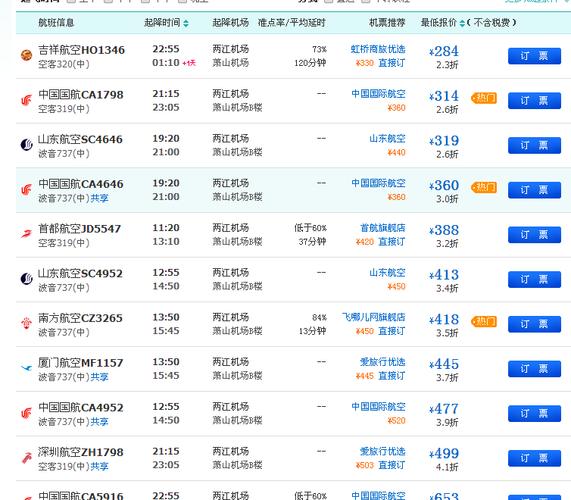
Task: Click the 机票推荐 column header
Action: click(x=387, y=23)
